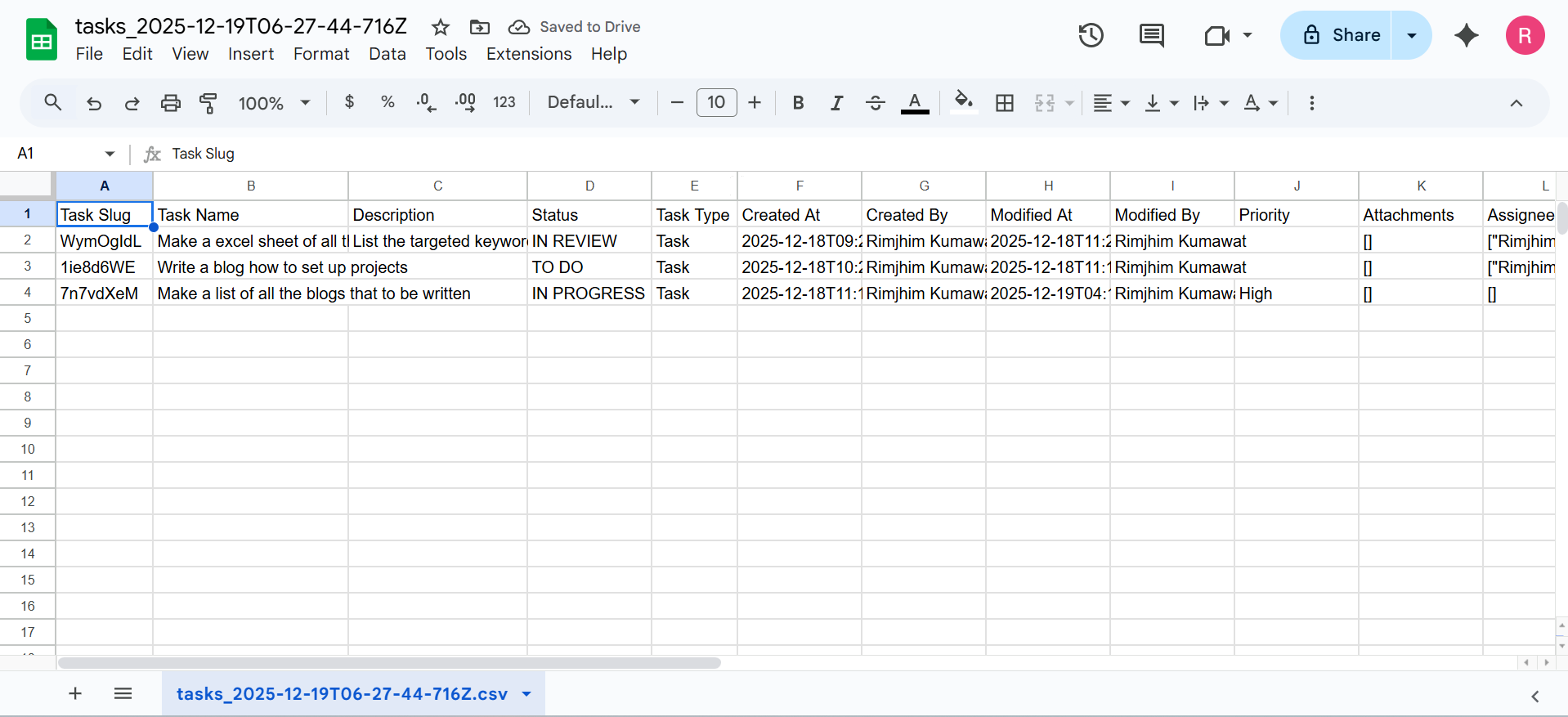Image resolution: width=1568 pixels, height=717 pixels.
Task: Open the account avatar R
Action: coord(1525,35)
